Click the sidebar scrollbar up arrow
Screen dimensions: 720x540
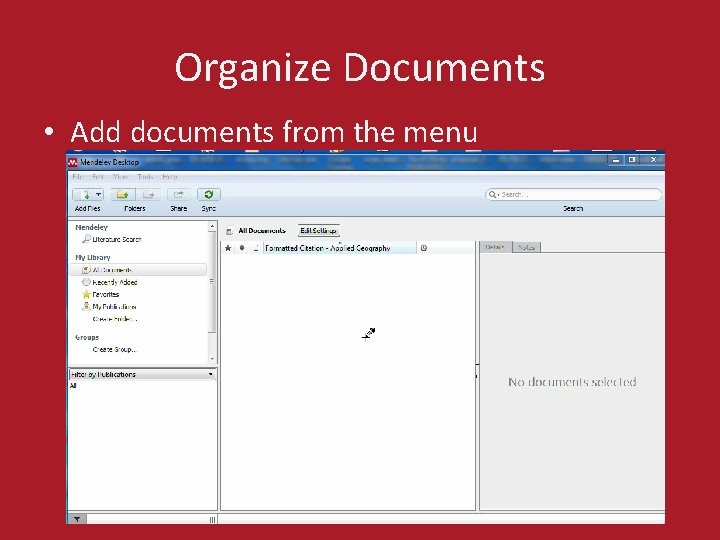[x=212, y=226]
